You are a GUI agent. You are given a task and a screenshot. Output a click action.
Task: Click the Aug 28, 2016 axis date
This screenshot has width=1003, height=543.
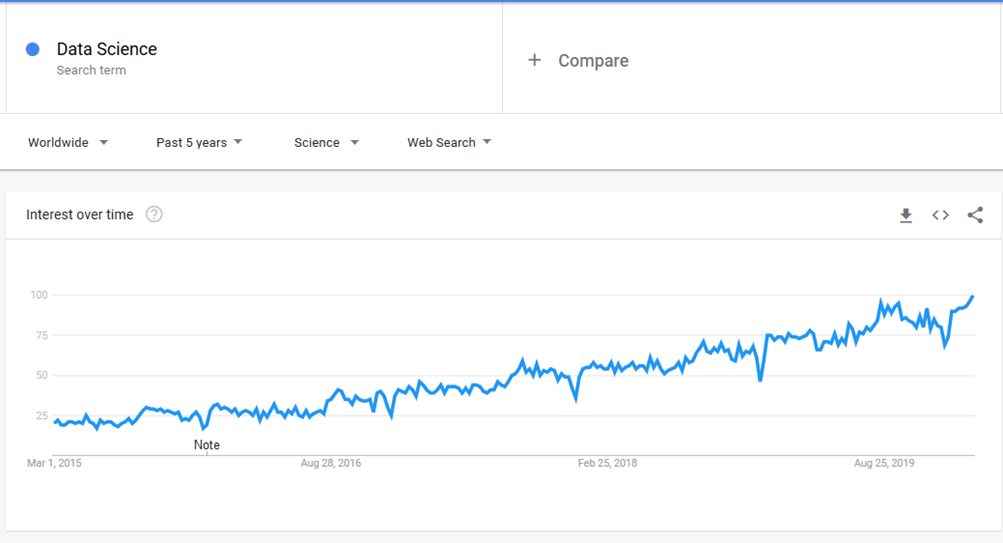coord(331,463)
